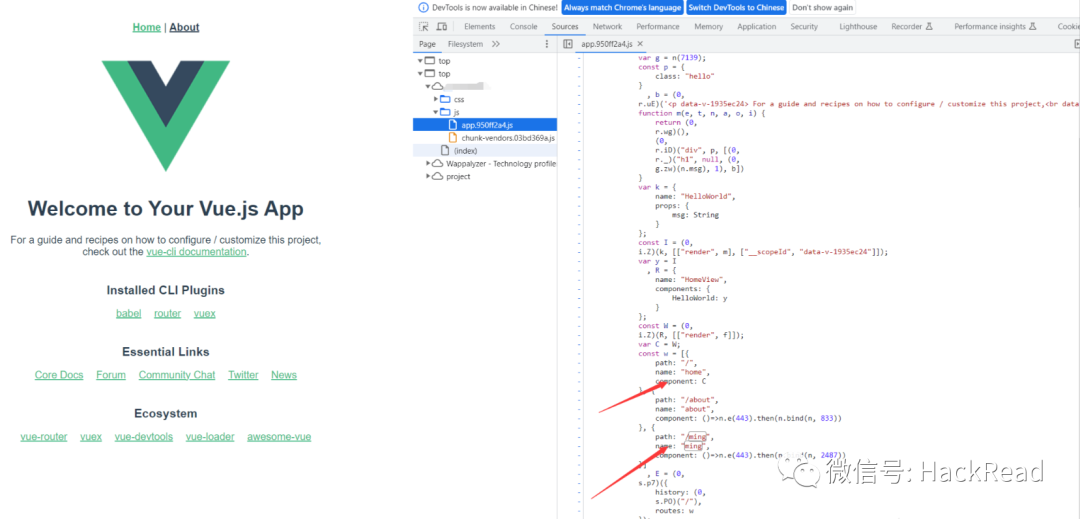Open the Network tab
This screenshot has width=1080, height=519.
pyautogui.click(x=608, y=27)
